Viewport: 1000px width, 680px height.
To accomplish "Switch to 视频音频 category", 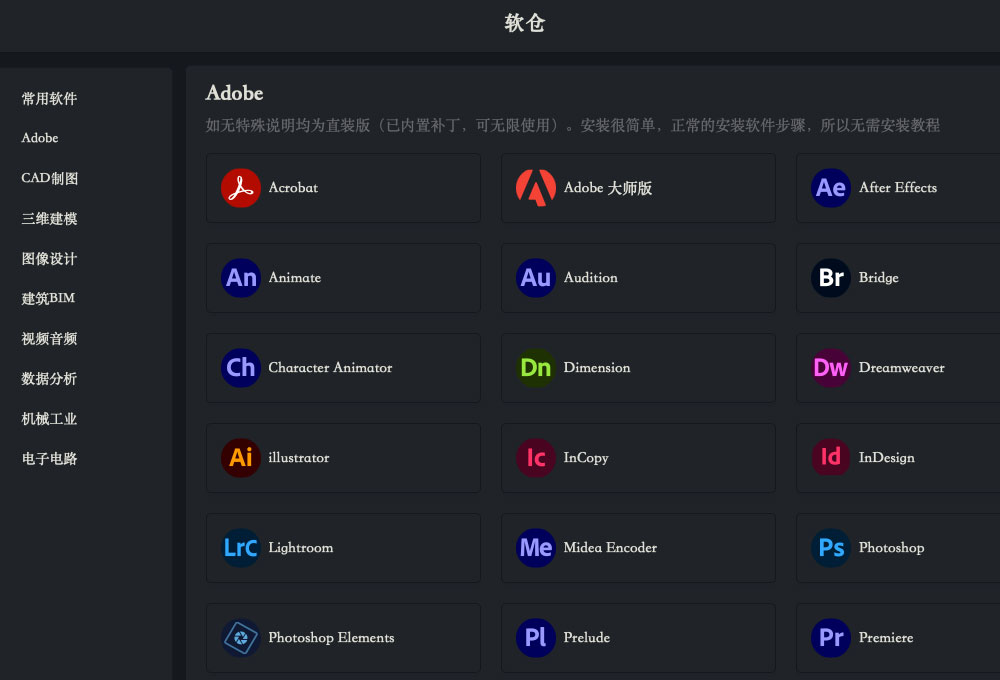I will coord(49,338).
